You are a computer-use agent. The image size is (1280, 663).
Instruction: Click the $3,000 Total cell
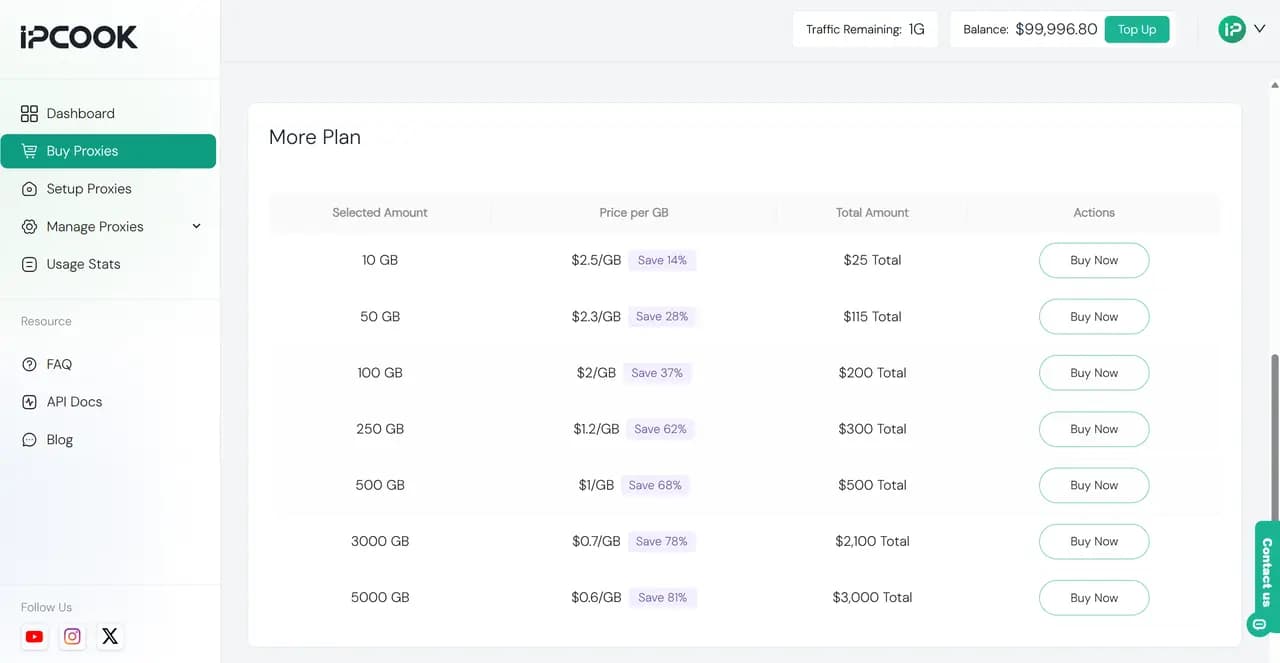(872, 597)
